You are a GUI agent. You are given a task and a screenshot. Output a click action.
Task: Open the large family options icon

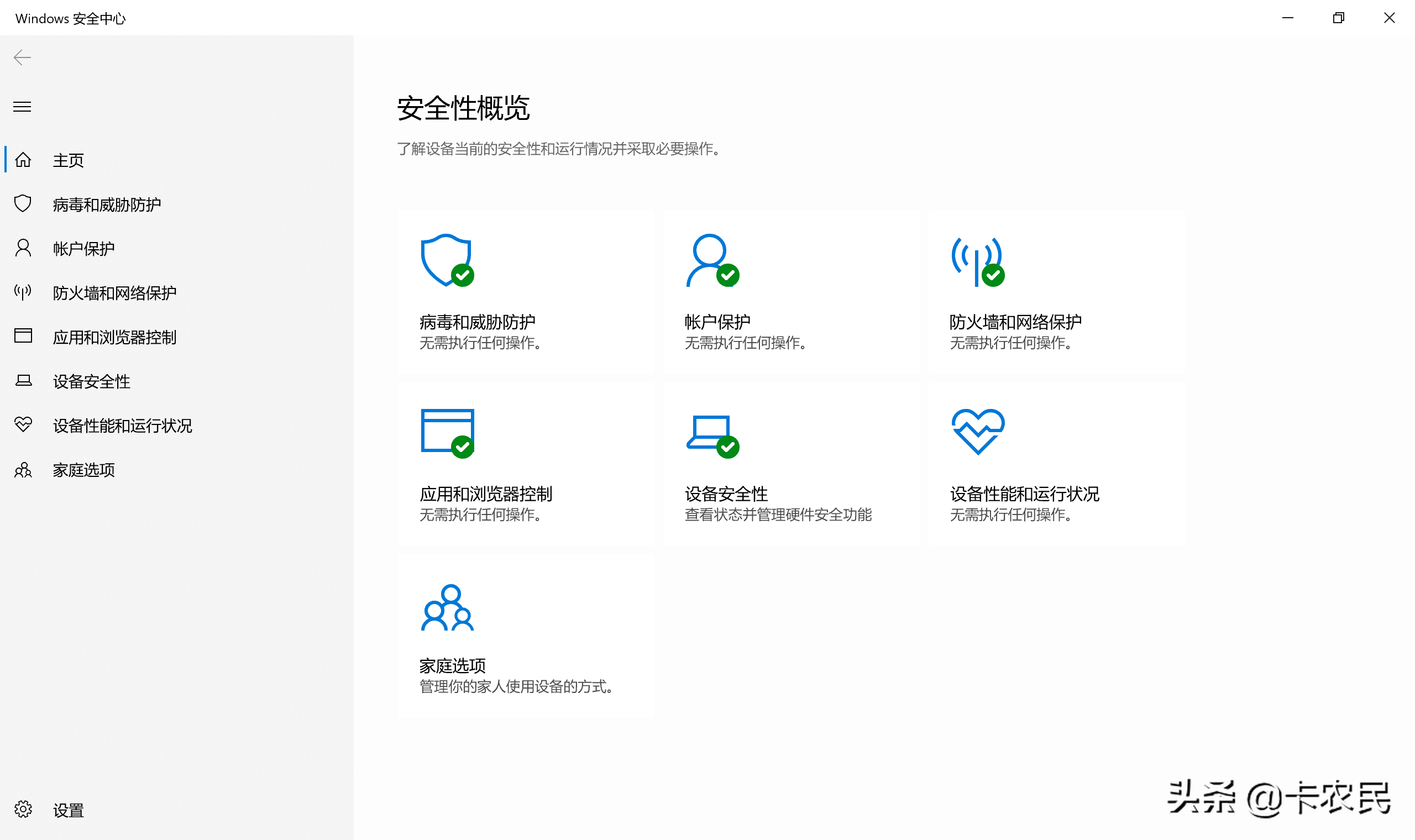[x=447, y=608]
